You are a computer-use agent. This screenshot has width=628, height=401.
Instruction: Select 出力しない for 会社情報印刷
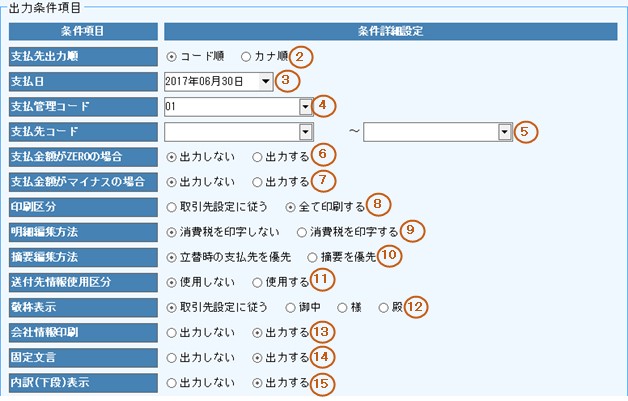click(x=171, y=331)
